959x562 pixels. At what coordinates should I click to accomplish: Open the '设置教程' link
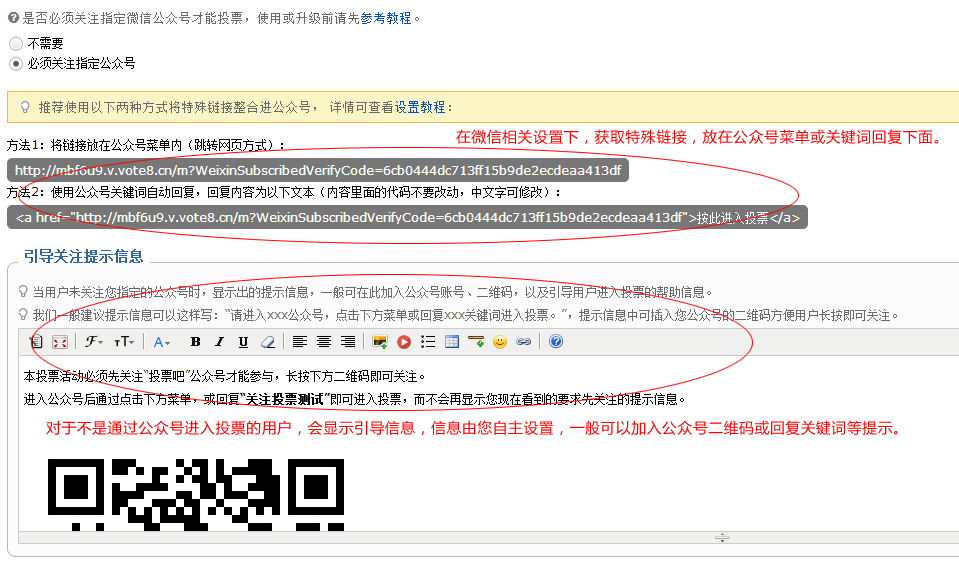click(419, 107)
